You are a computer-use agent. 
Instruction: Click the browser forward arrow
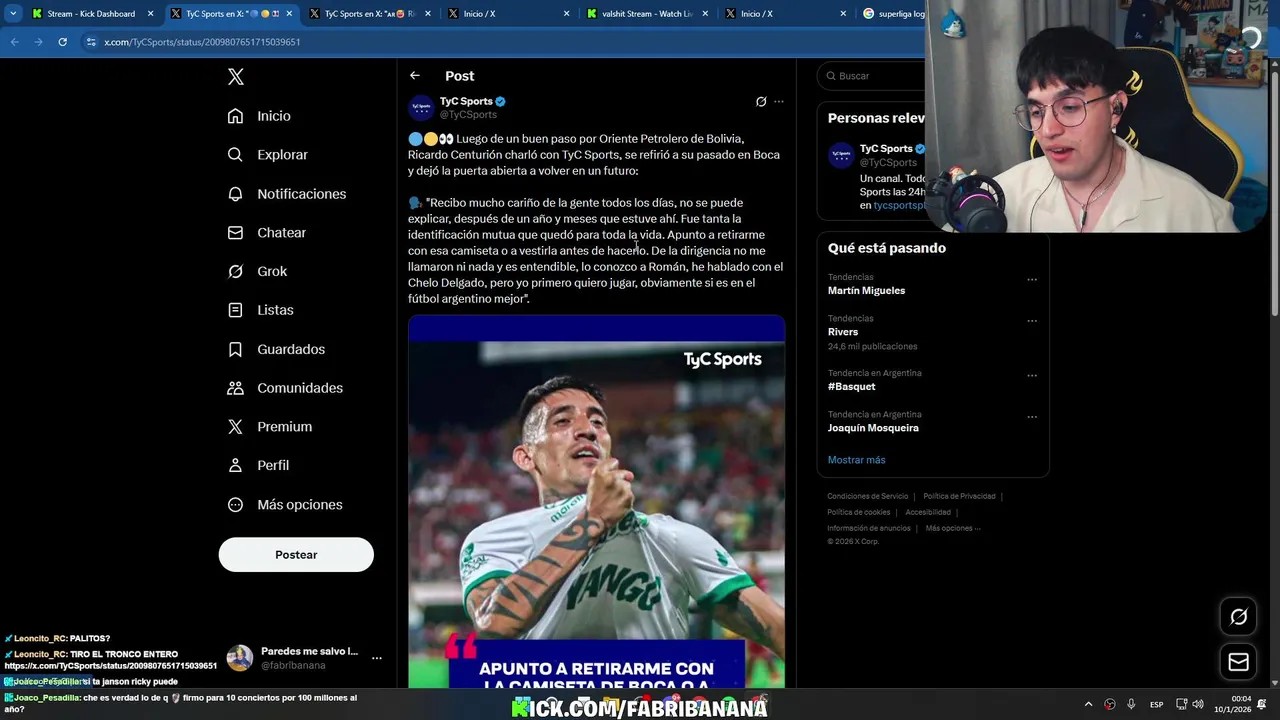point(38,42)
